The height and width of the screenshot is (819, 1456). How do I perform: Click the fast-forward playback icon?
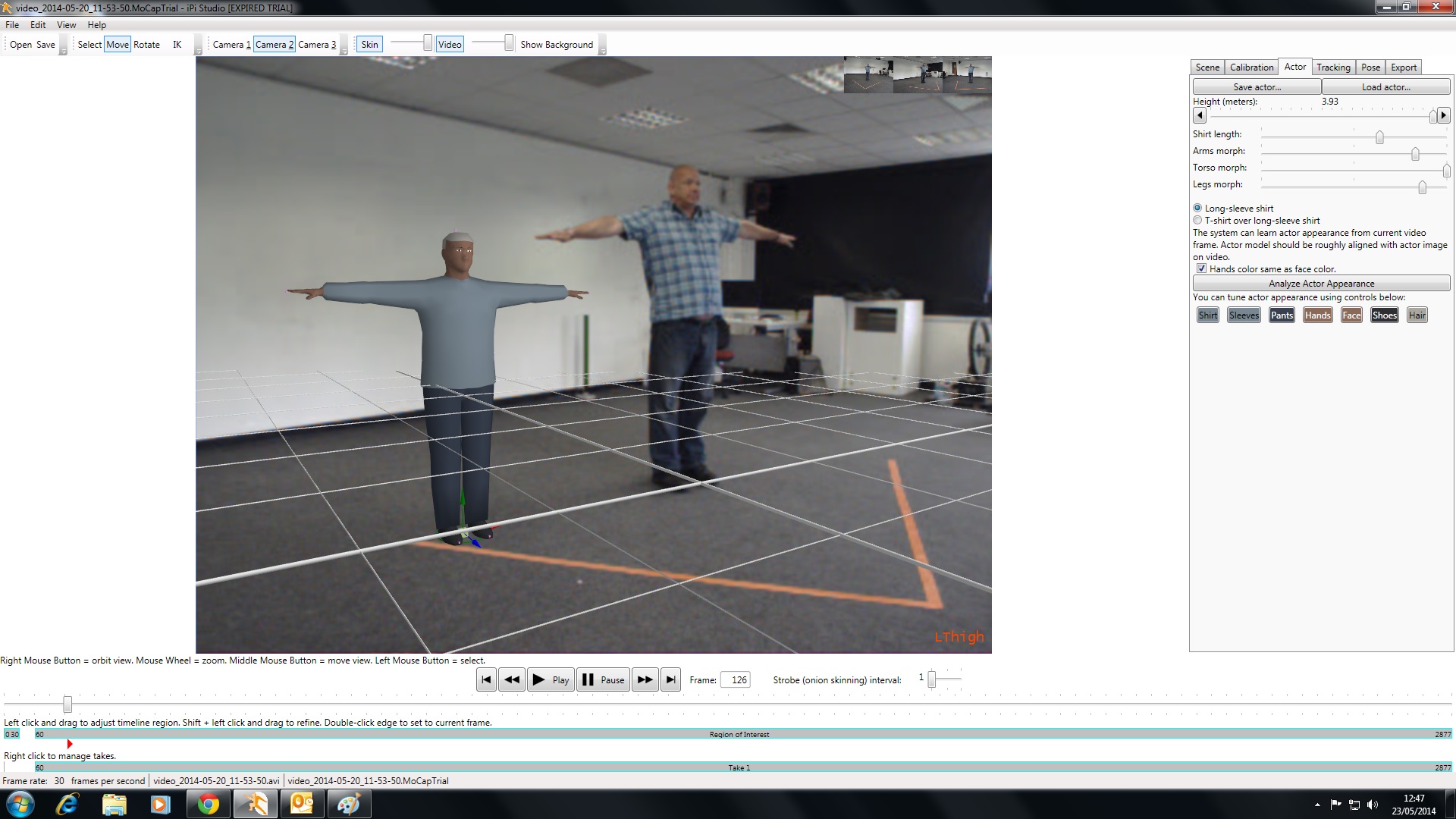pos(645,679)
